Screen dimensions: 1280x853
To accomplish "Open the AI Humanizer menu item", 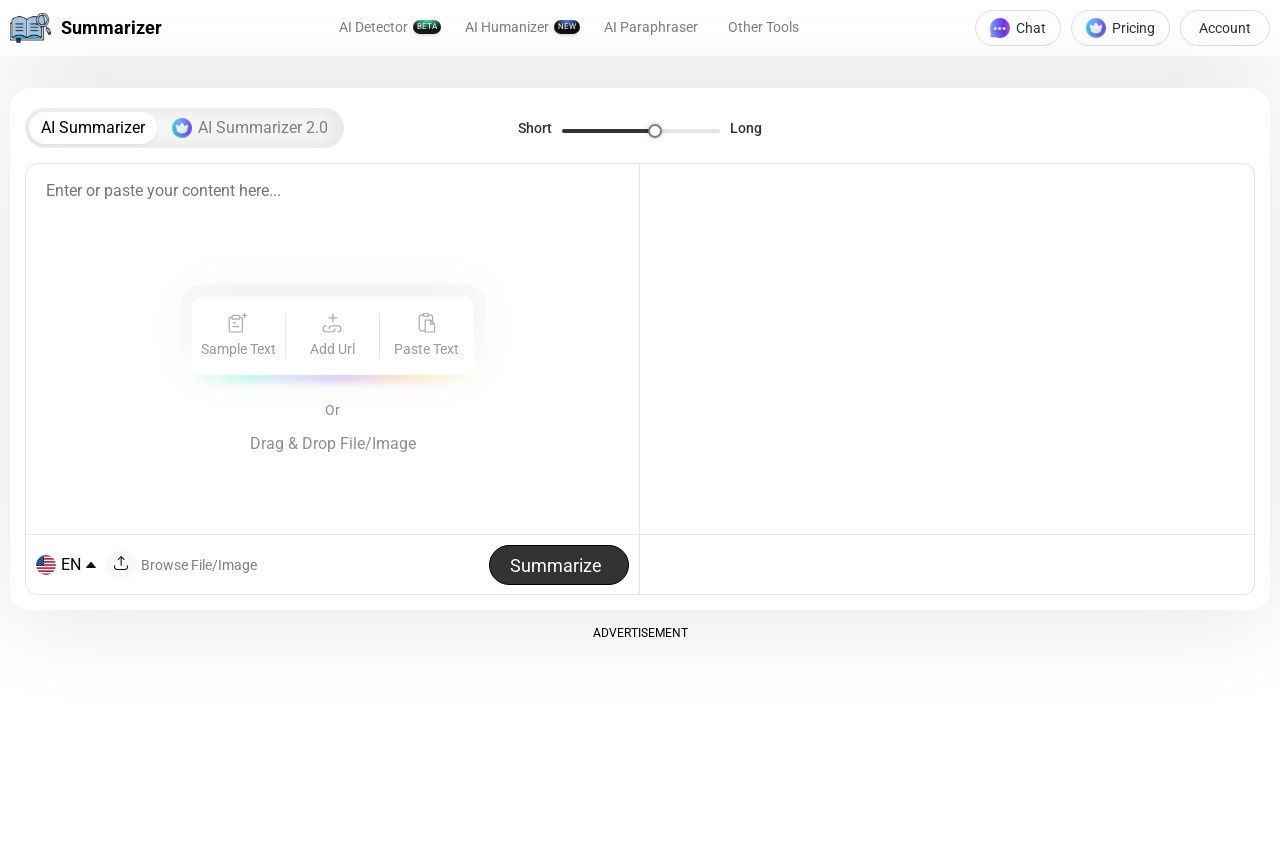I will (507, 27).
